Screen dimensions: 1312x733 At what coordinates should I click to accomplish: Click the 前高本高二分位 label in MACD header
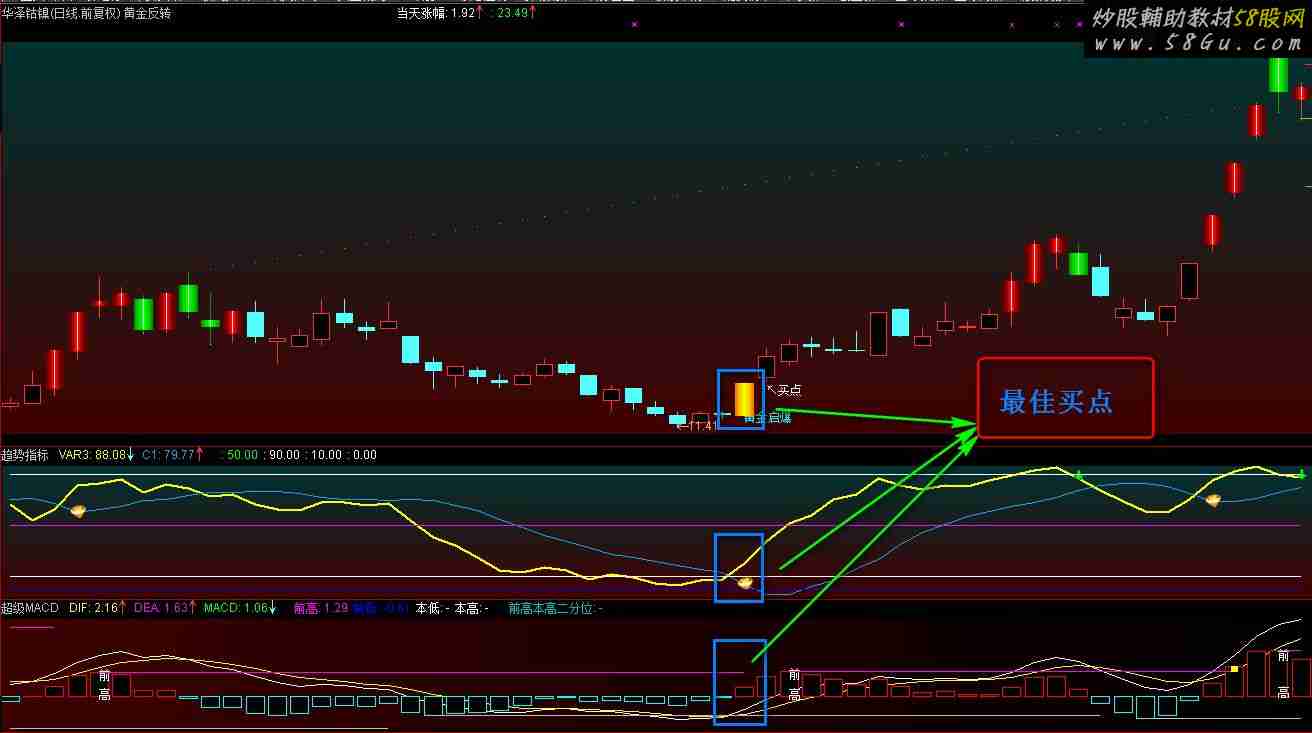[x=554, y=608]
